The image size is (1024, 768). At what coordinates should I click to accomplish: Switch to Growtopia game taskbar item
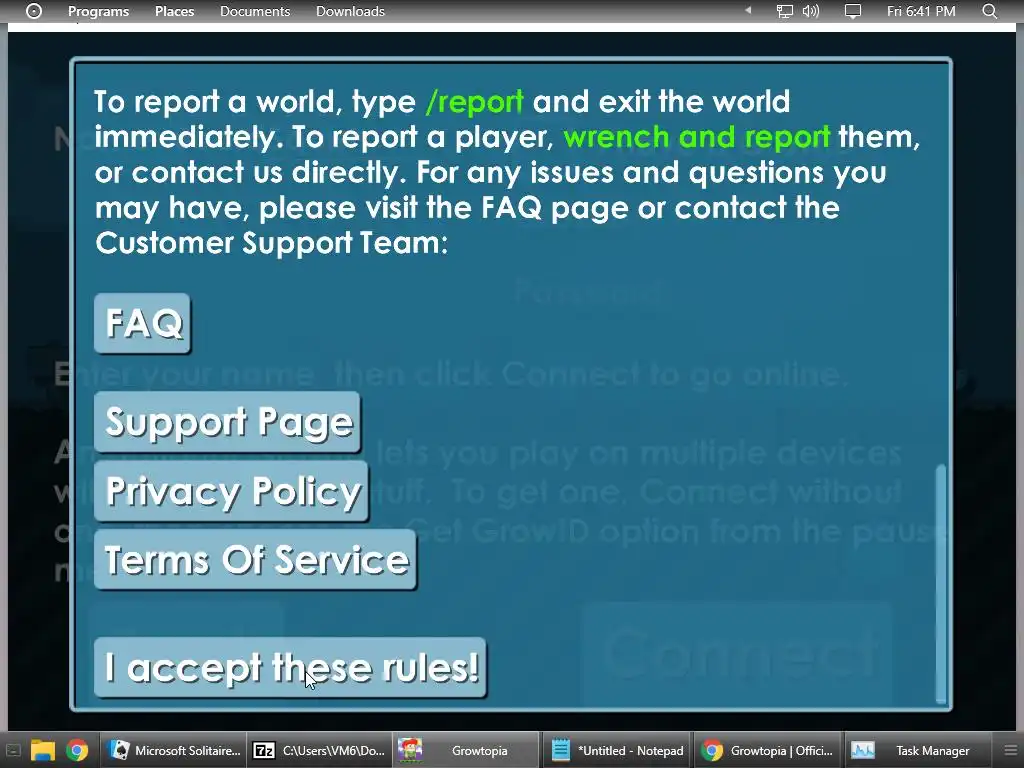tap(466, 750)
